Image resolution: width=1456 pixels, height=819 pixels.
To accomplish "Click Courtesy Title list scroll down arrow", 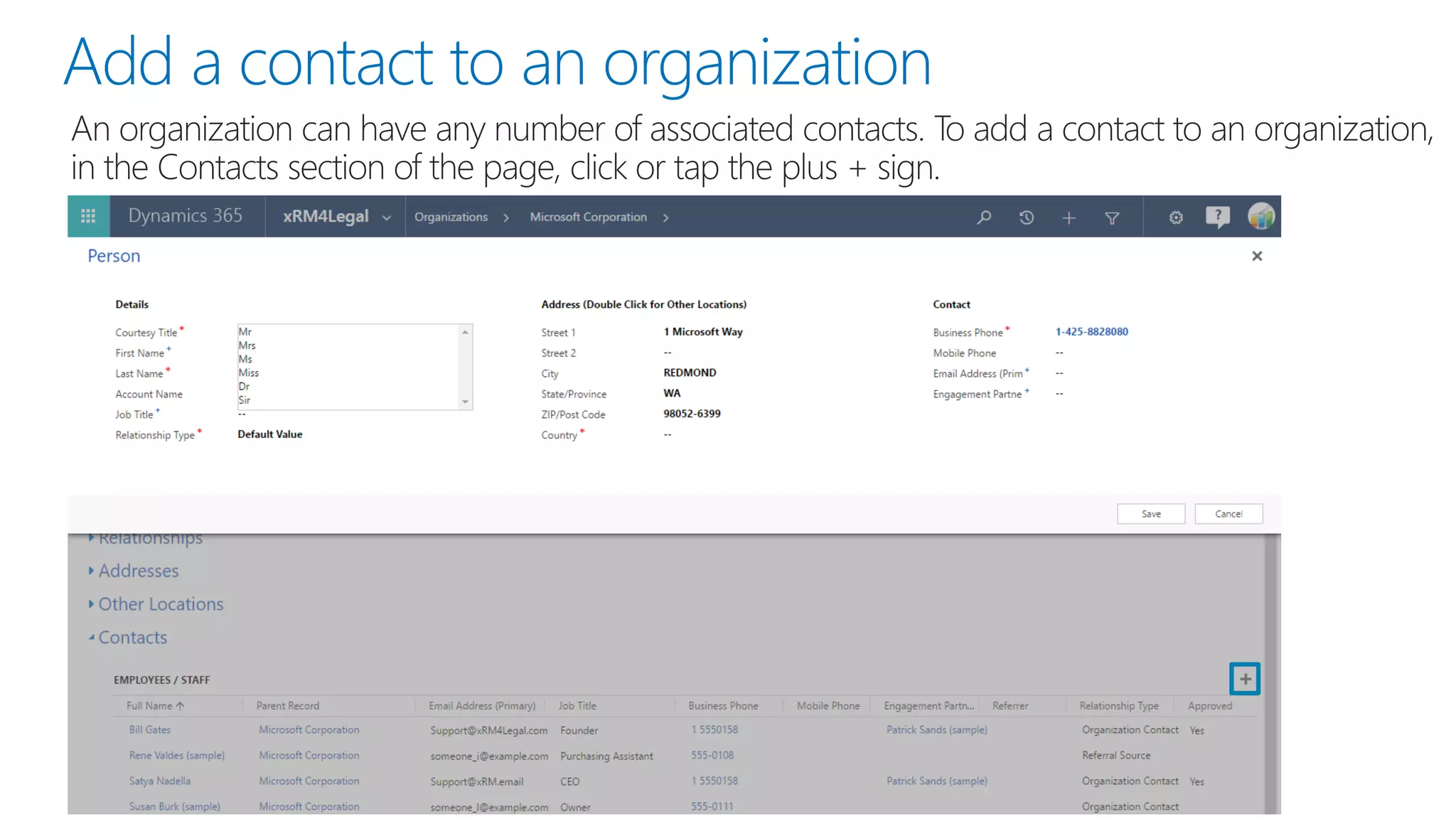I will (465, 402).
